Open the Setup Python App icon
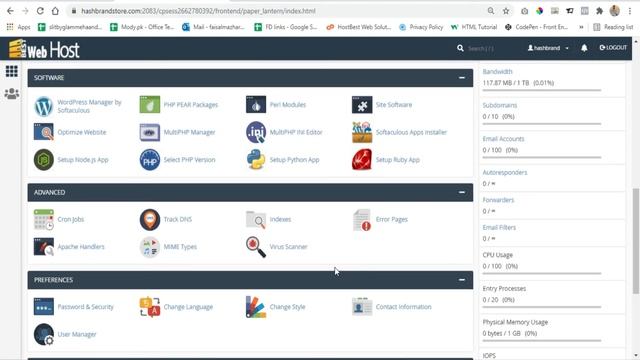 256,160
